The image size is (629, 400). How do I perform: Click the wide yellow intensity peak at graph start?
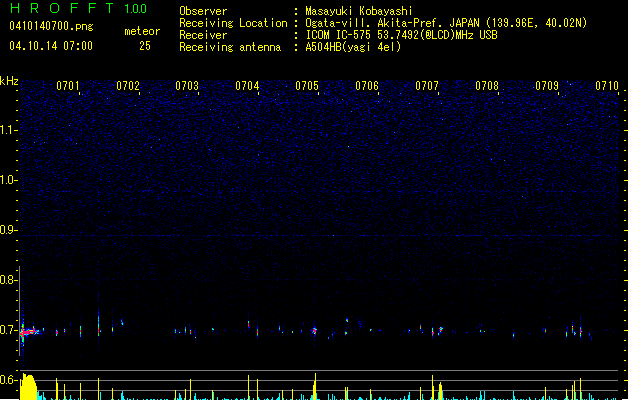click(29, 387)
